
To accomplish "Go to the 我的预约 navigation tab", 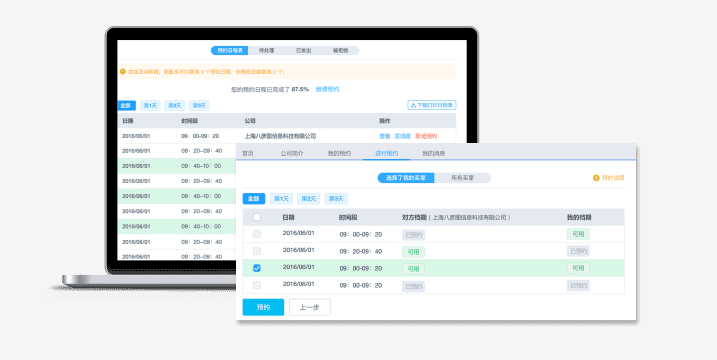I will [x=339, y=153].
